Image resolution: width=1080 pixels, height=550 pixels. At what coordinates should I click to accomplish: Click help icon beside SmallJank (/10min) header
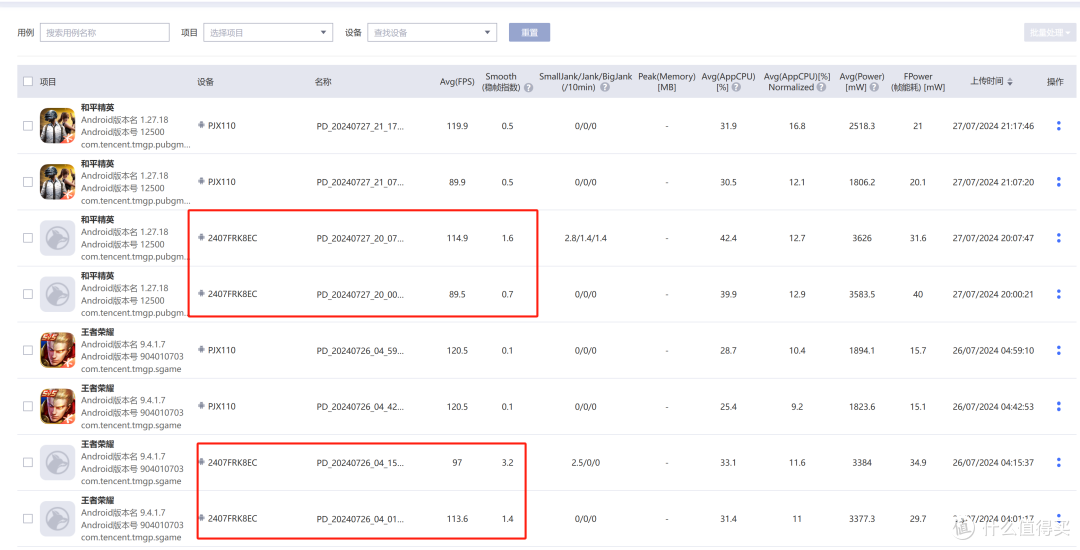point(604,88)
